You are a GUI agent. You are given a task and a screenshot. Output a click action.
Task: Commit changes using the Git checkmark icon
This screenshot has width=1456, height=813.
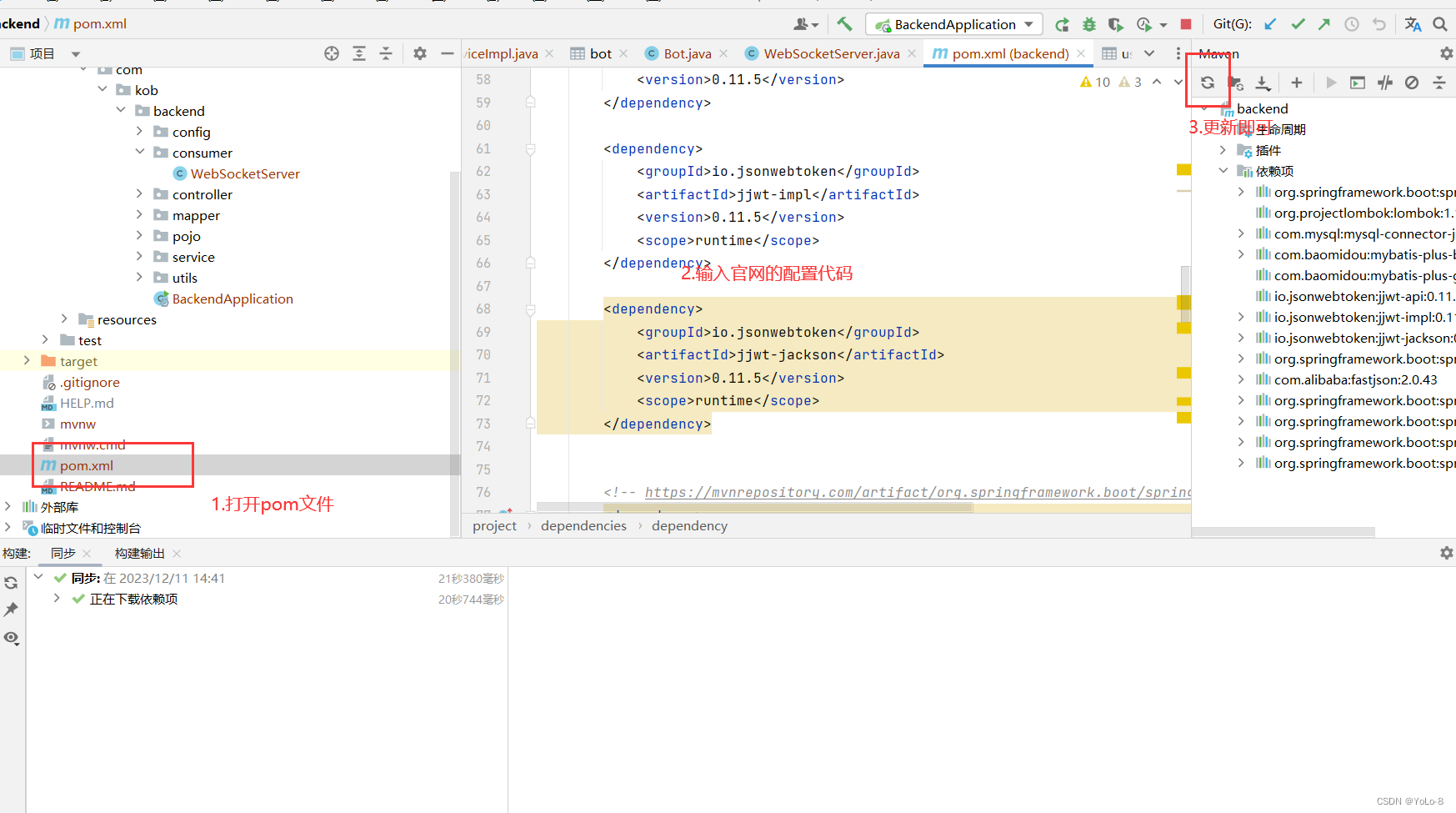click(x=1297, y=23)
